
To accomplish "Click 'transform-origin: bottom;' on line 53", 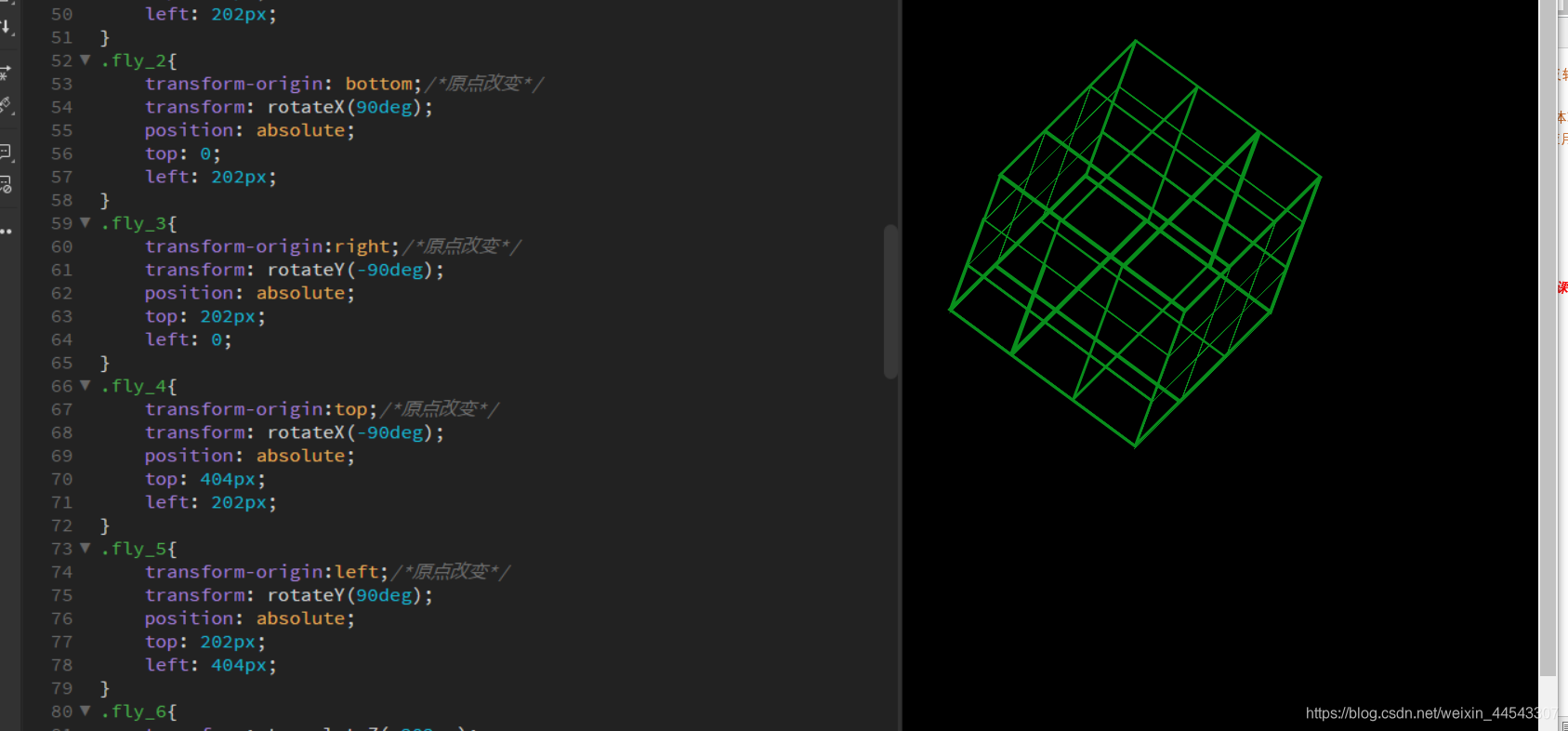I will (x=283, y=84).
